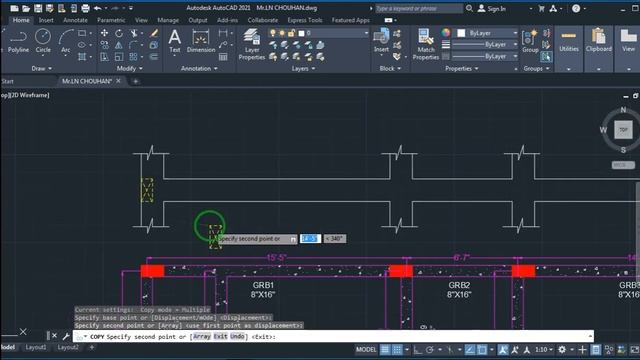Open the Layer Properties manager

pos(252,44)
